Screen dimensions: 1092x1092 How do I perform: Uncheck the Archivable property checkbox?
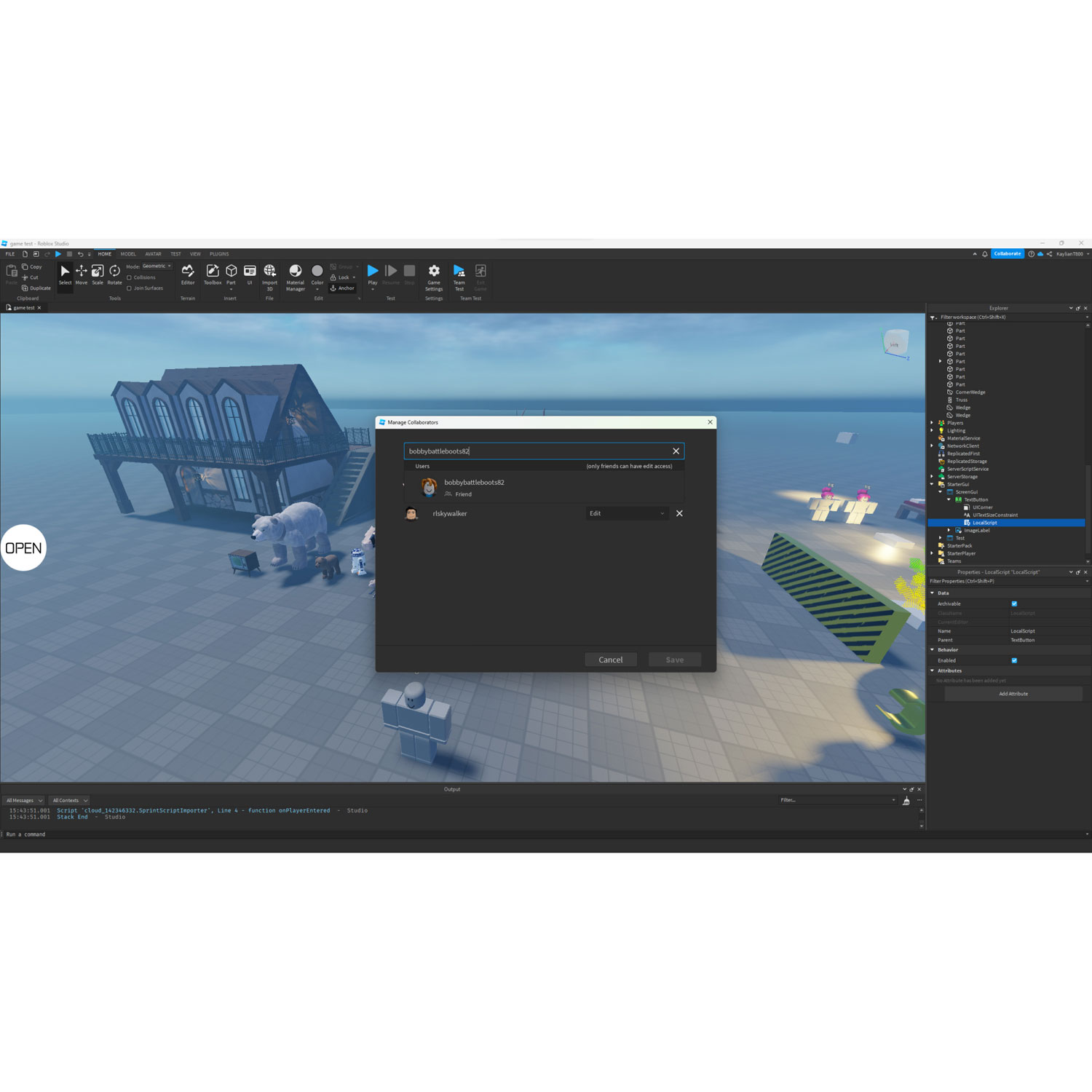point(1014,604)
